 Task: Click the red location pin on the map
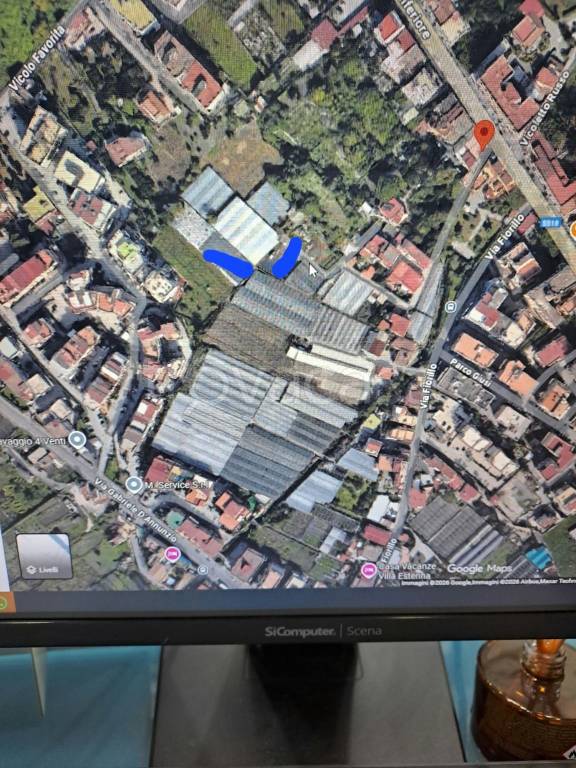[x=484, y=134]
